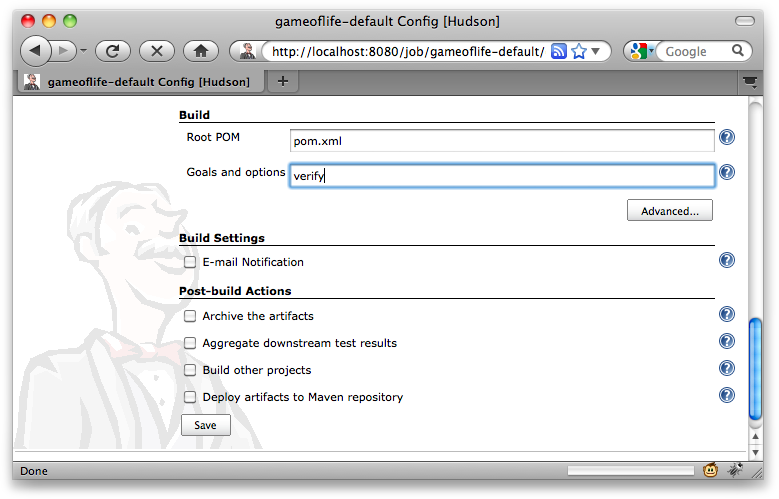
Task: Click the resize grip at status bar corner
Action: (x=757, y=472)
